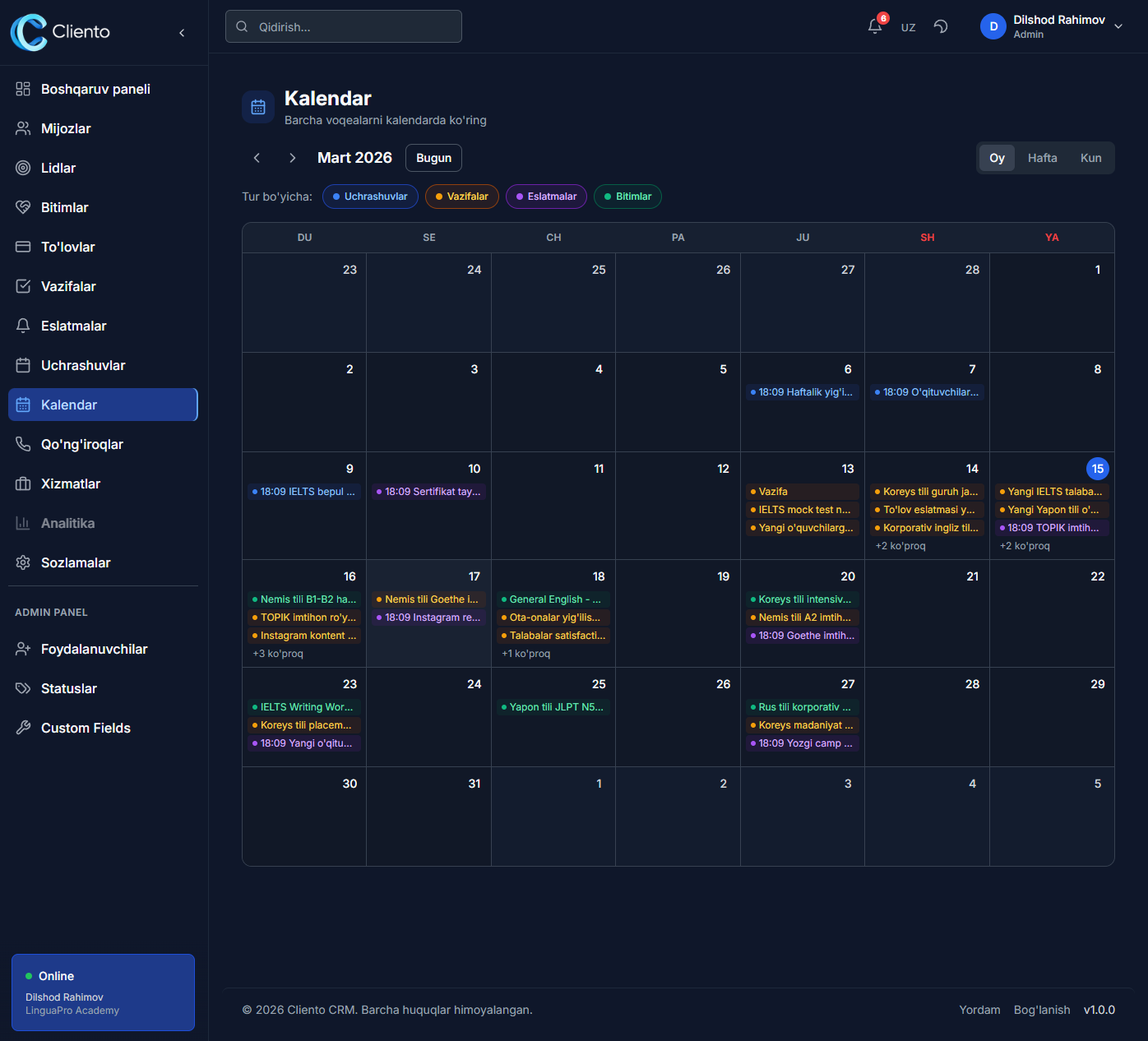Toggle the Eslatmalar type filter
Viewport: 1148px width, 1041px height.
tap(546, 197)
